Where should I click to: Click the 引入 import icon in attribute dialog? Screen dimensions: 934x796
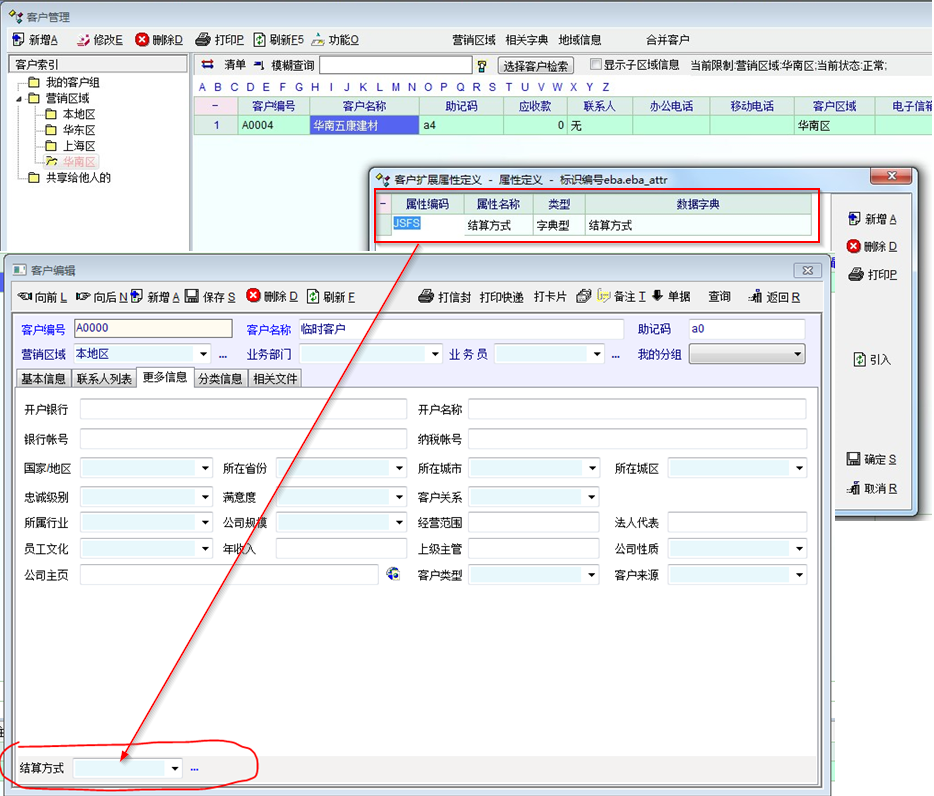(859, 360)
